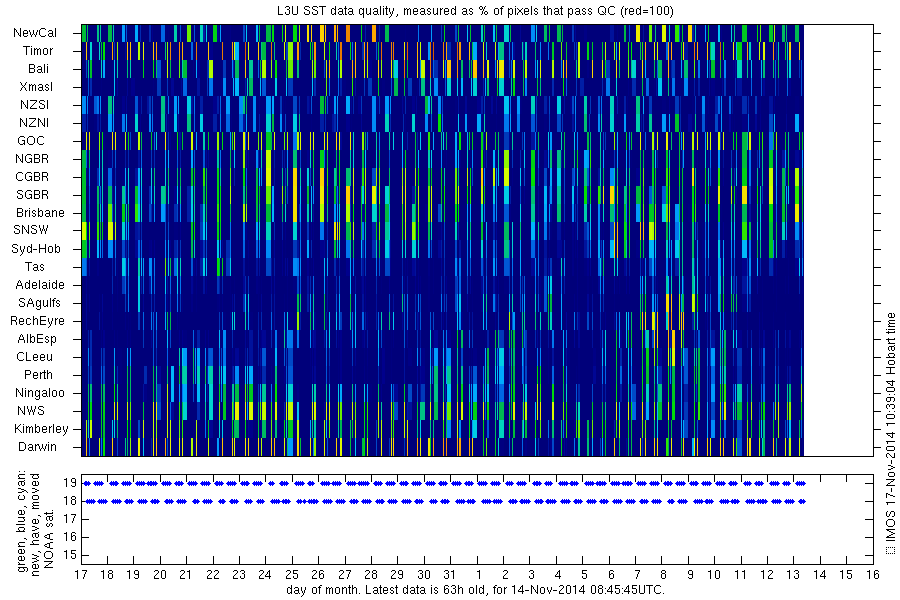
Task: Click the XmasI row label
Action: tap(36, 87)
